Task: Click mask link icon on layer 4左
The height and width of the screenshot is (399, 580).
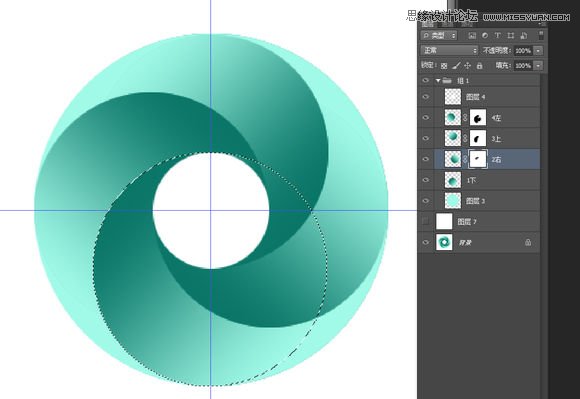Action: pyautogui.click(x=465, y=118)
